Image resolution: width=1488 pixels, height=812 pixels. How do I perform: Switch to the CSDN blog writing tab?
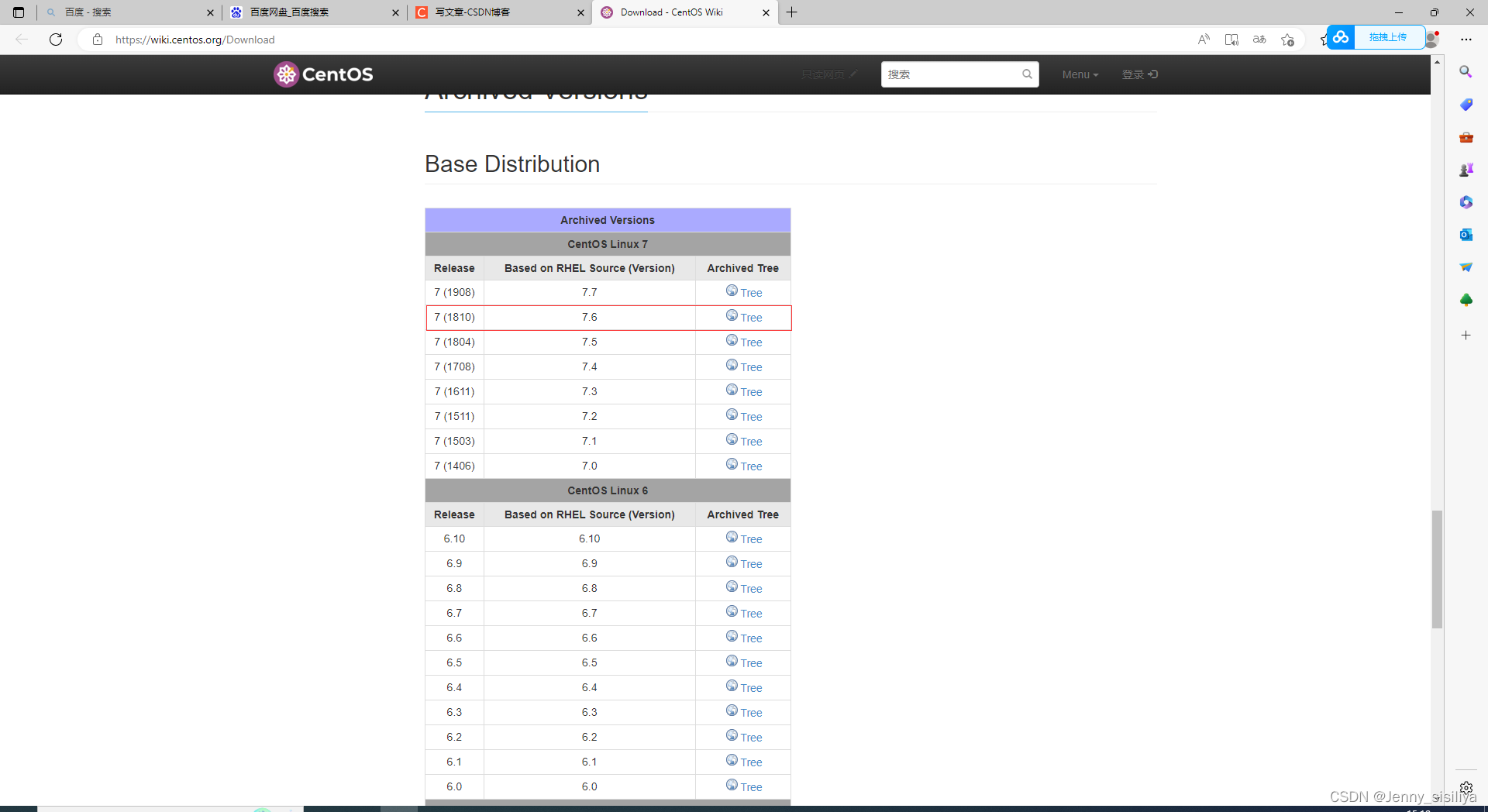(500, 12)
